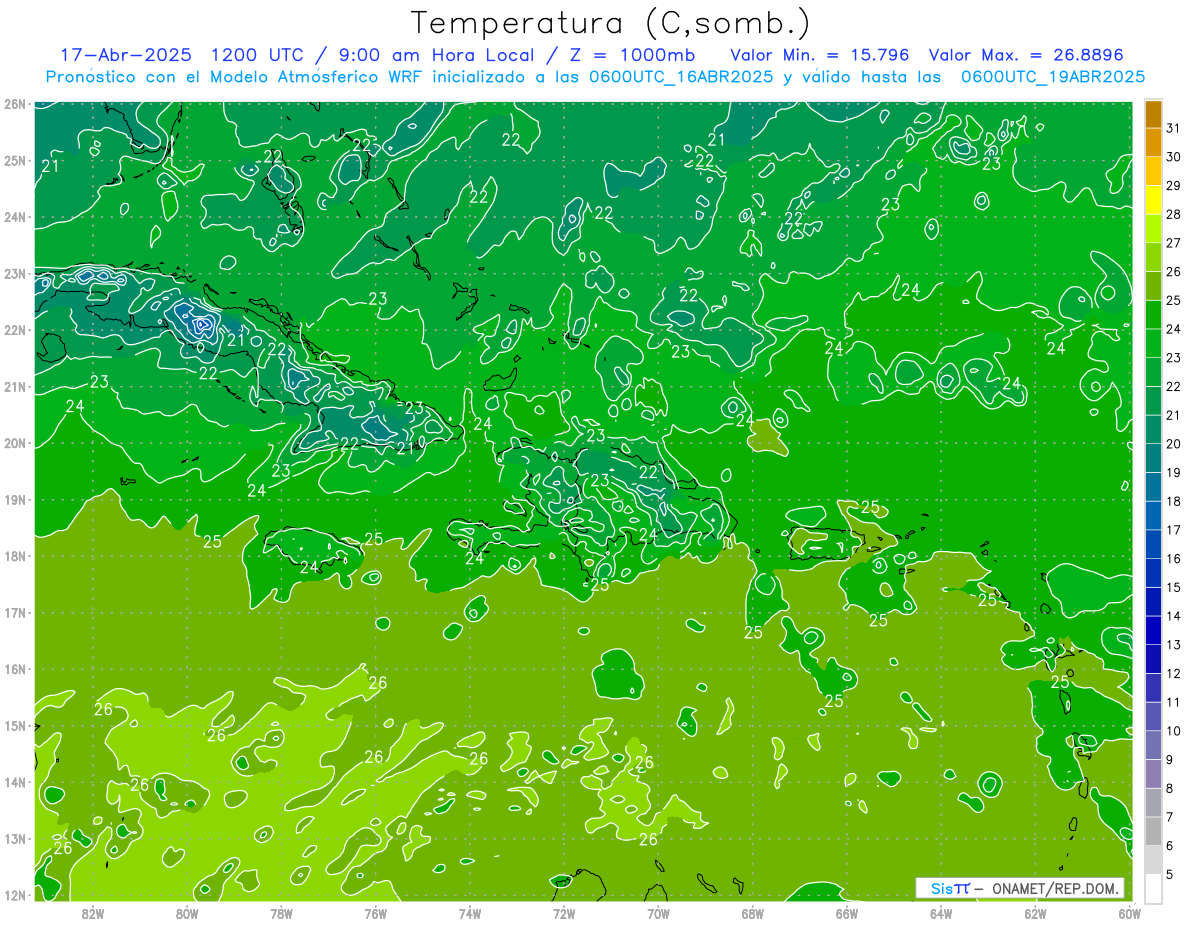Click the legend value 31 label
This screenshot has height=927, width=1200.
tap(1173, 128)
